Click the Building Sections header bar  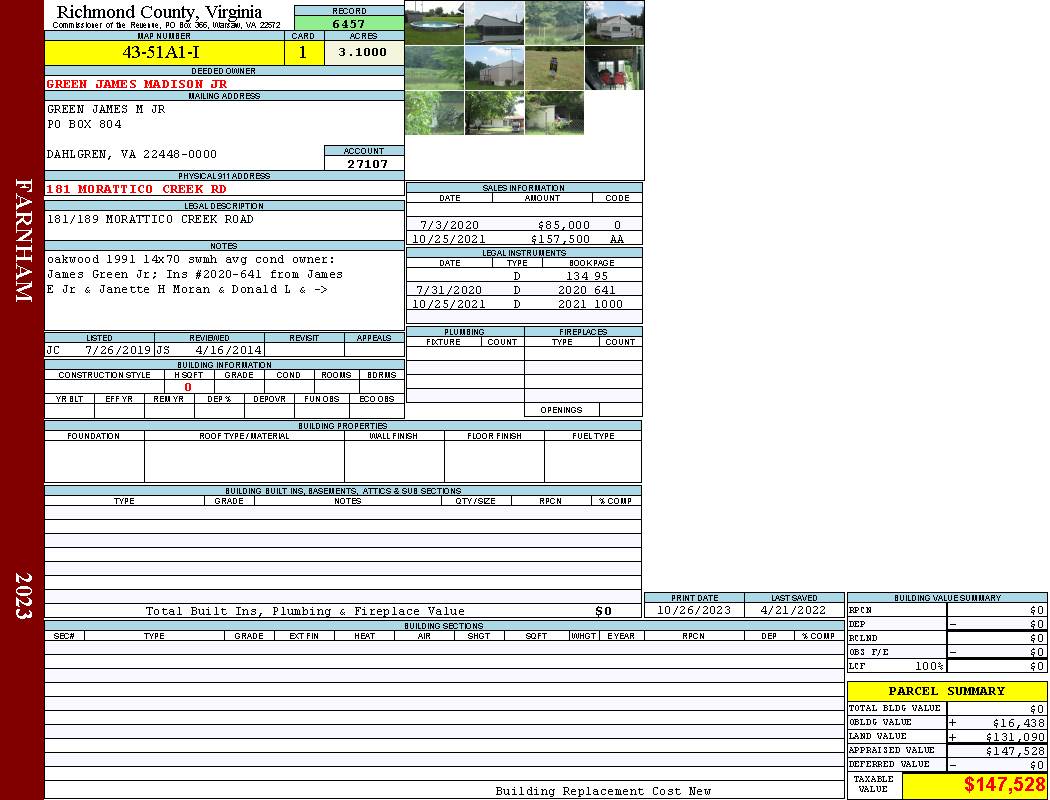[443, 626]
